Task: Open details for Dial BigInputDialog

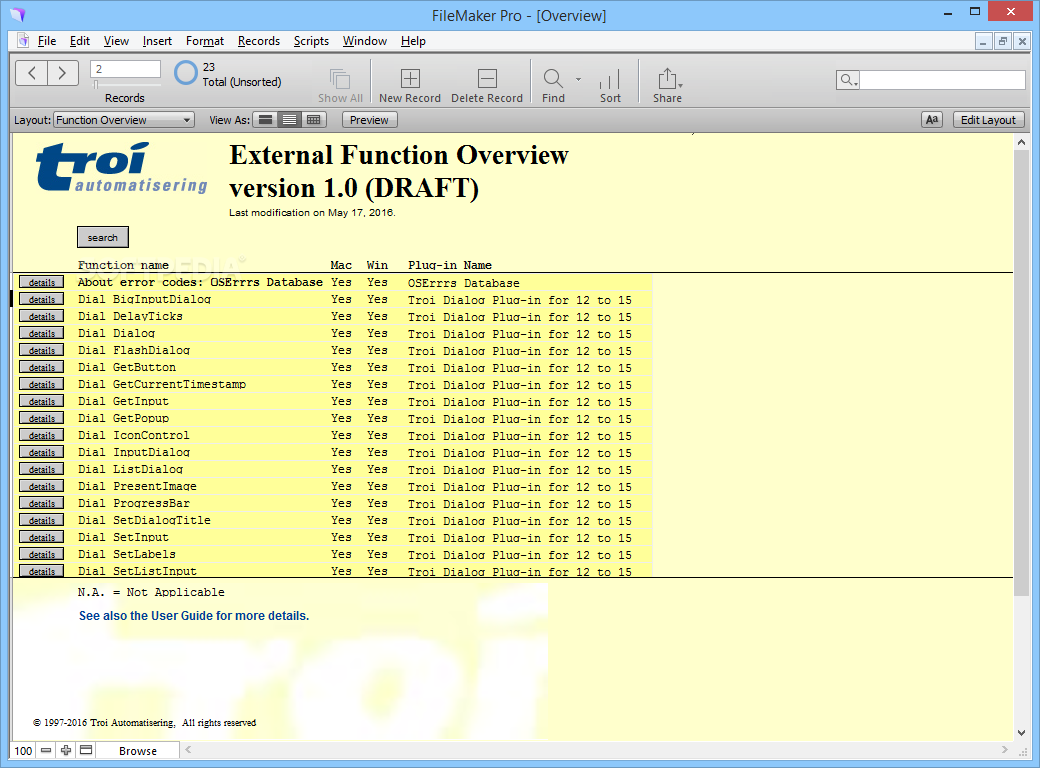Action: click(x=42, y=300)
